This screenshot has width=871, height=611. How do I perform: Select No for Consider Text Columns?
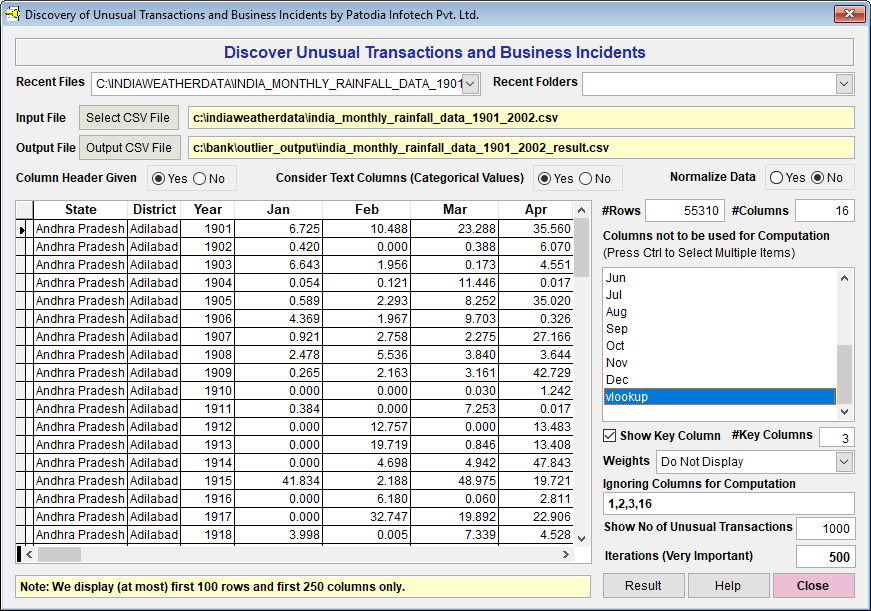point(586,179)
